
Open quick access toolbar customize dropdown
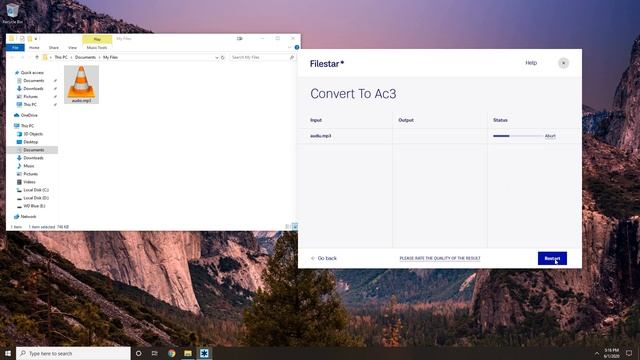36,39
